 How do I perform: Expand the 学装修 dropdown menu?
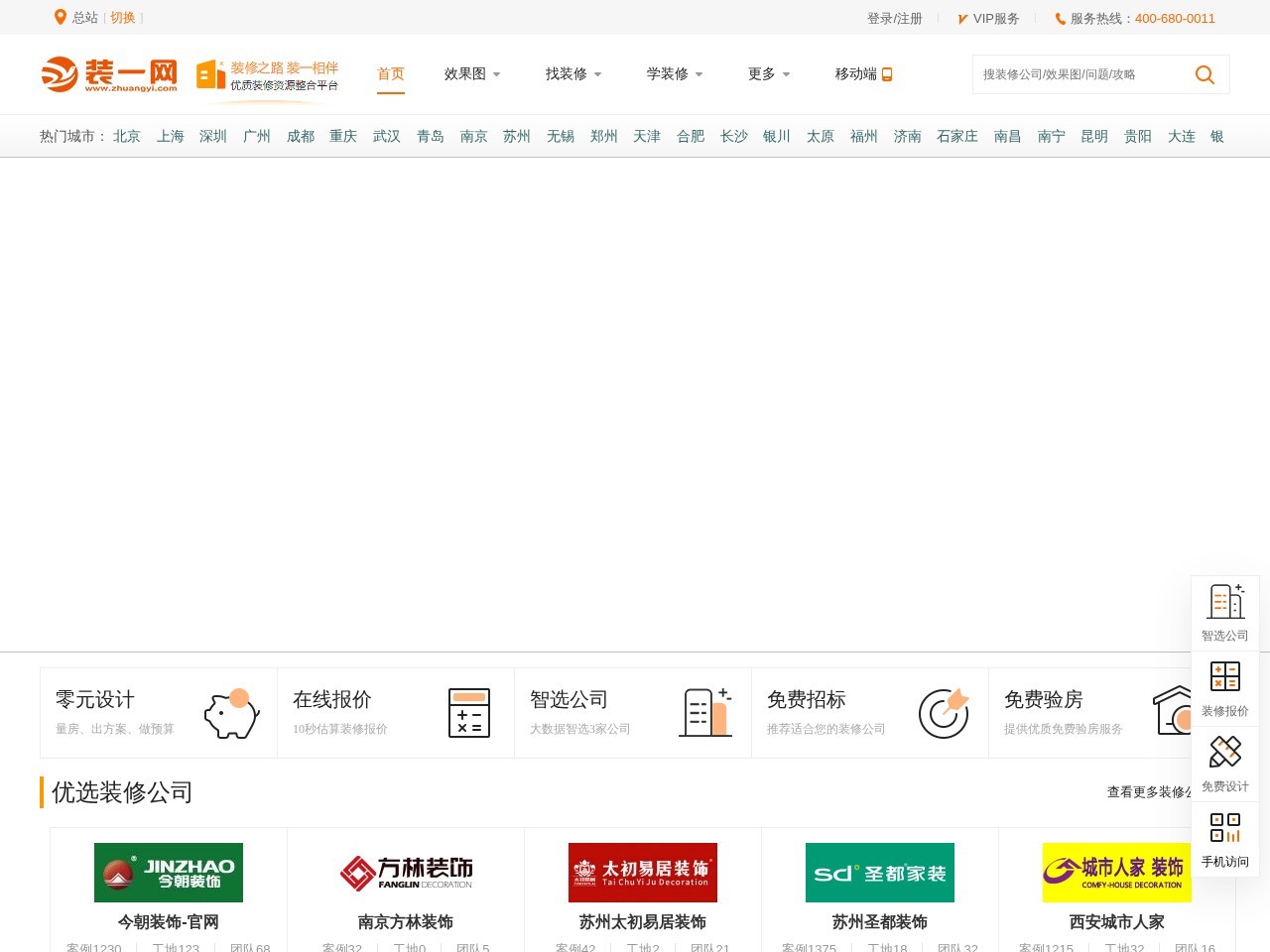pos(675,74)
